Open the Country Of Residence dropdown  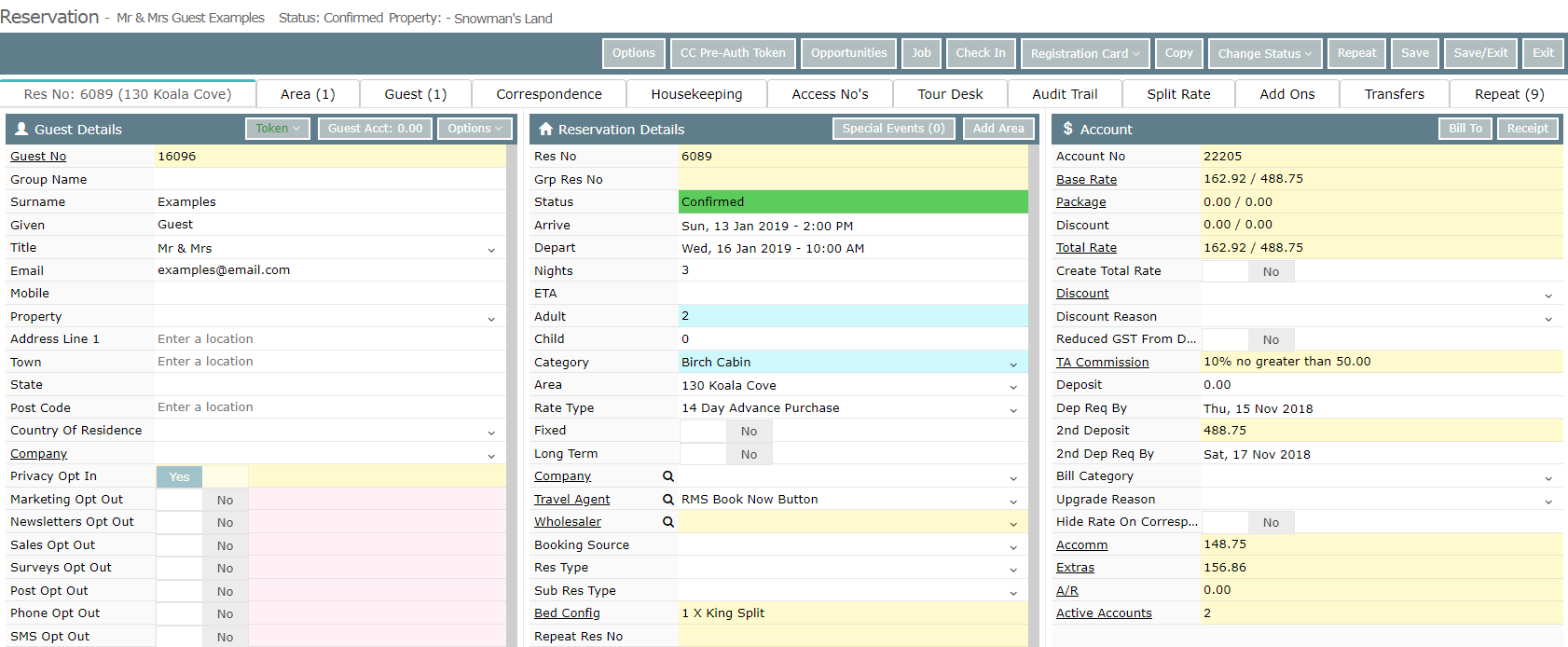491,433
